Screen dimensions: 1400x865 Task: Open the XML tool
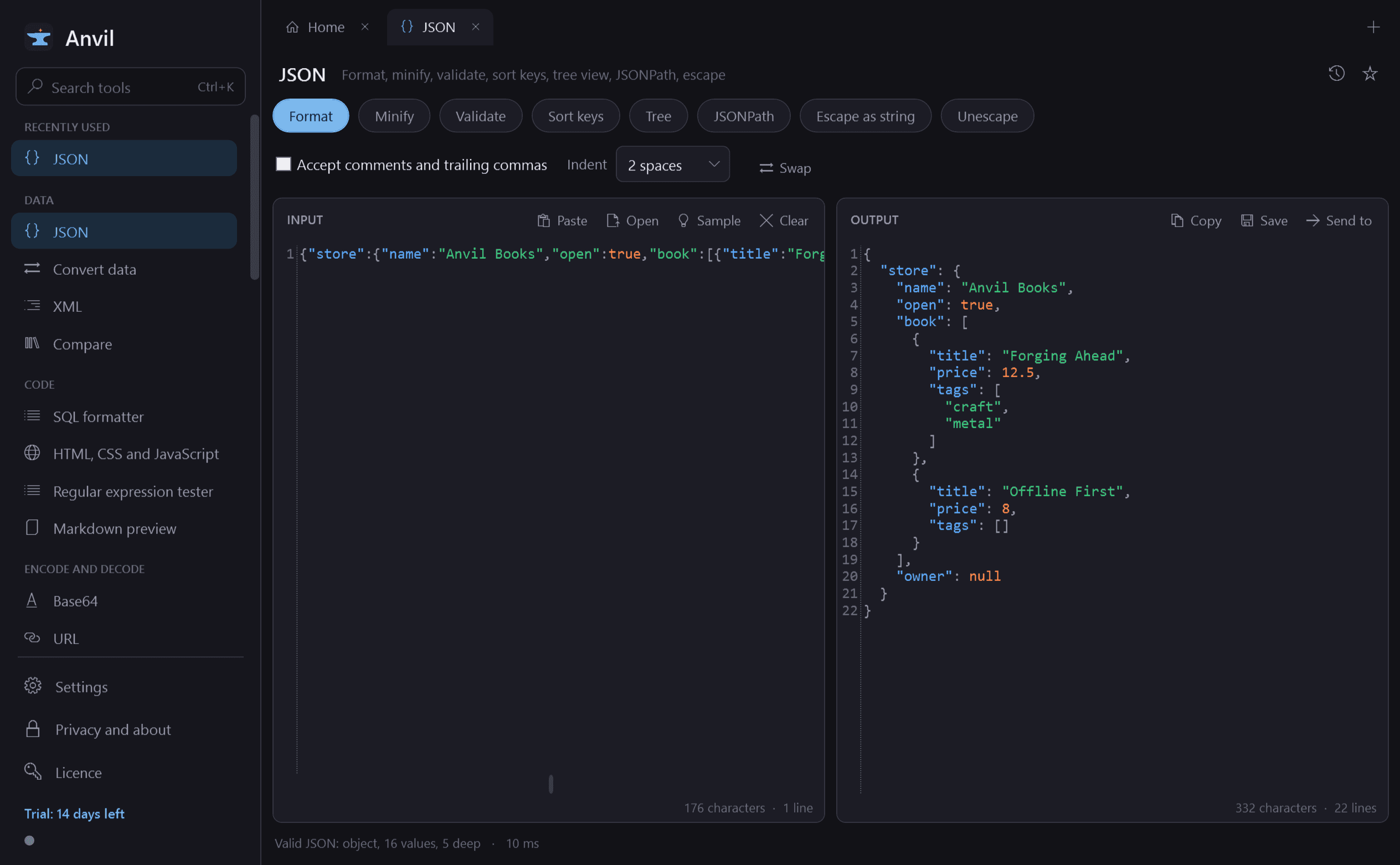[124, 306]
